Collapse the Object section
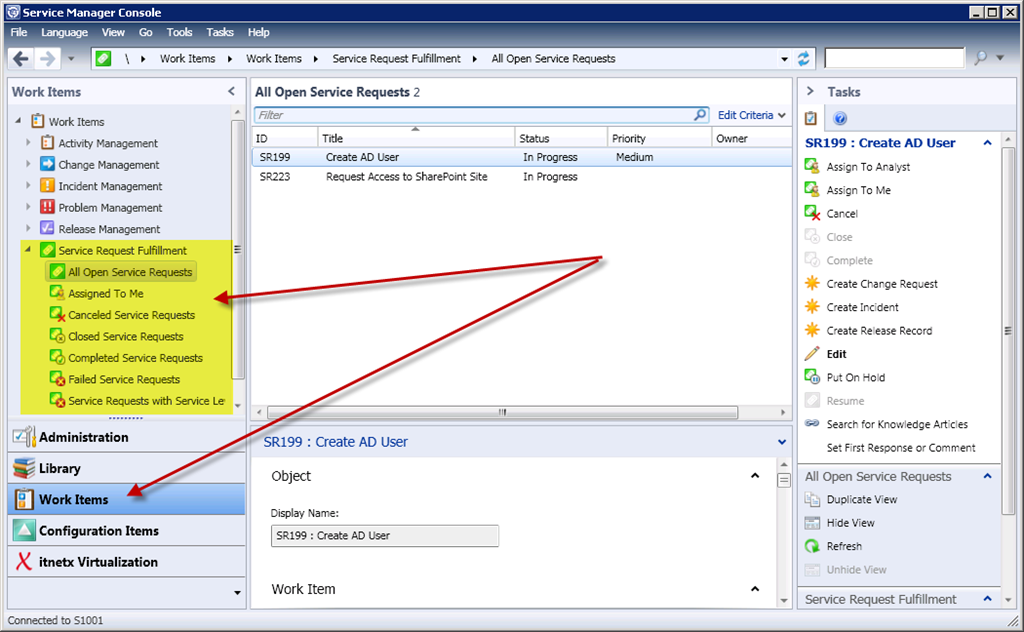 pyautogui.click(x=756, y=476)
